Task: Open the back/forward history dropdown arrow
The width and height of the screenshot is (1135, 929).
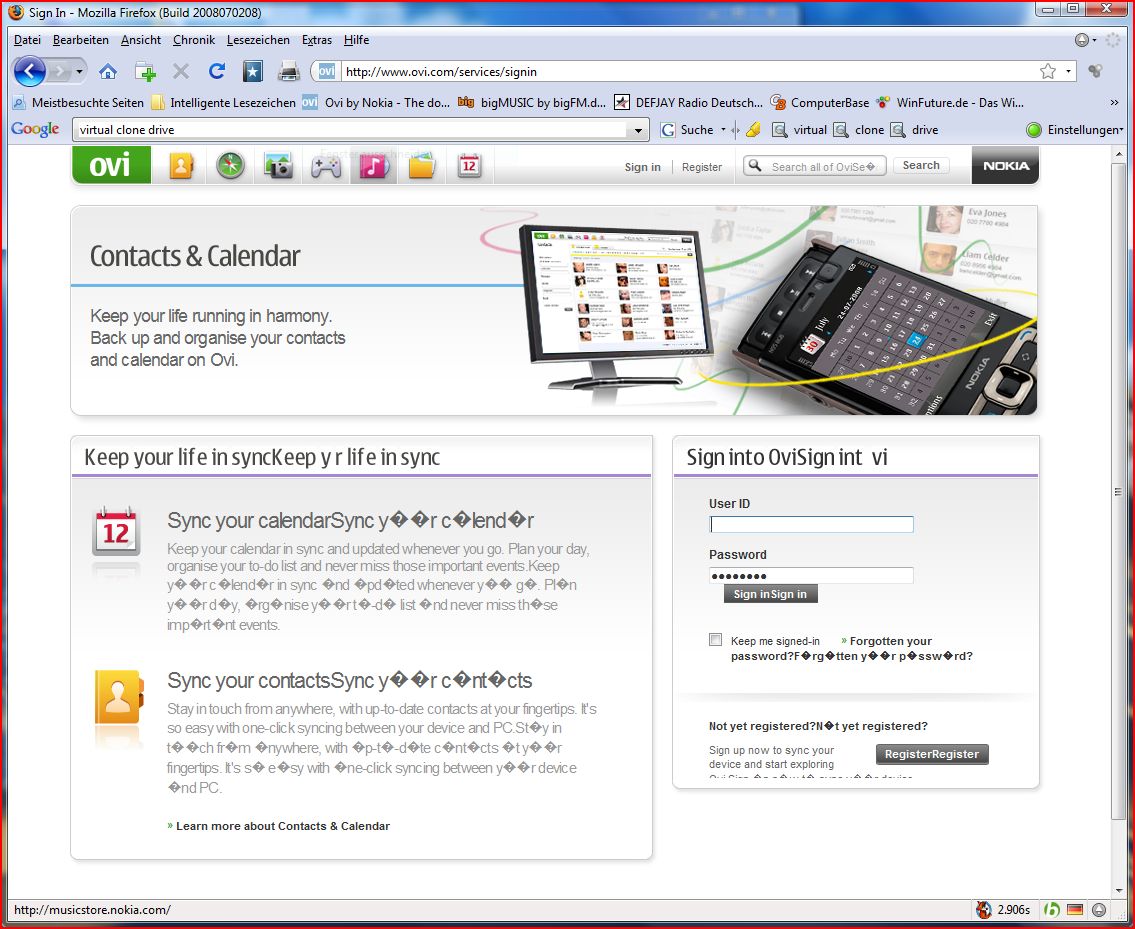Action: [x=79, y=71]
